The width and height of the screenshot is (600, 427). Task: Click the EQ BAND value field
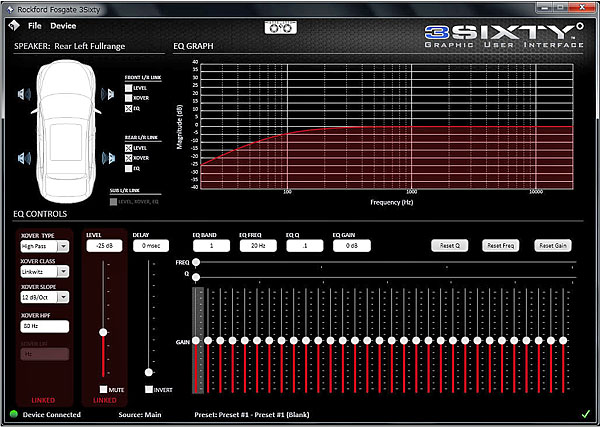(x=212, y=246)
